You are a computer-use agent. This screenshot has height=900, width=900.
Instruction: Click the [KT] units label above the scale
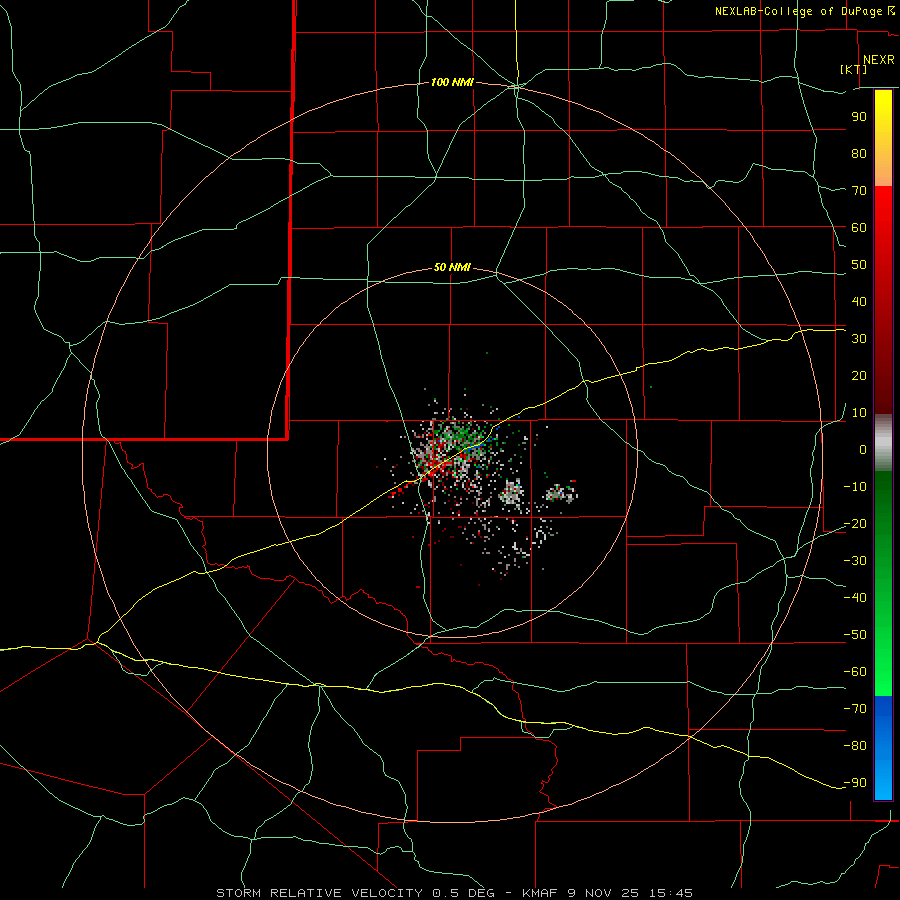854,69
